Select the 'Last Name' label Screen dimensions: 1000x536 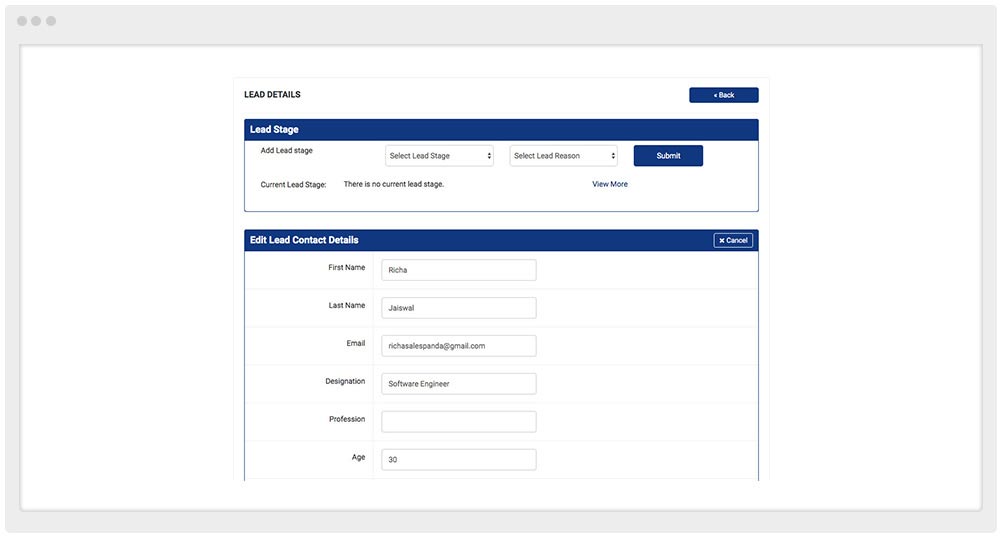pyautogui.click(x=347, y=306)
